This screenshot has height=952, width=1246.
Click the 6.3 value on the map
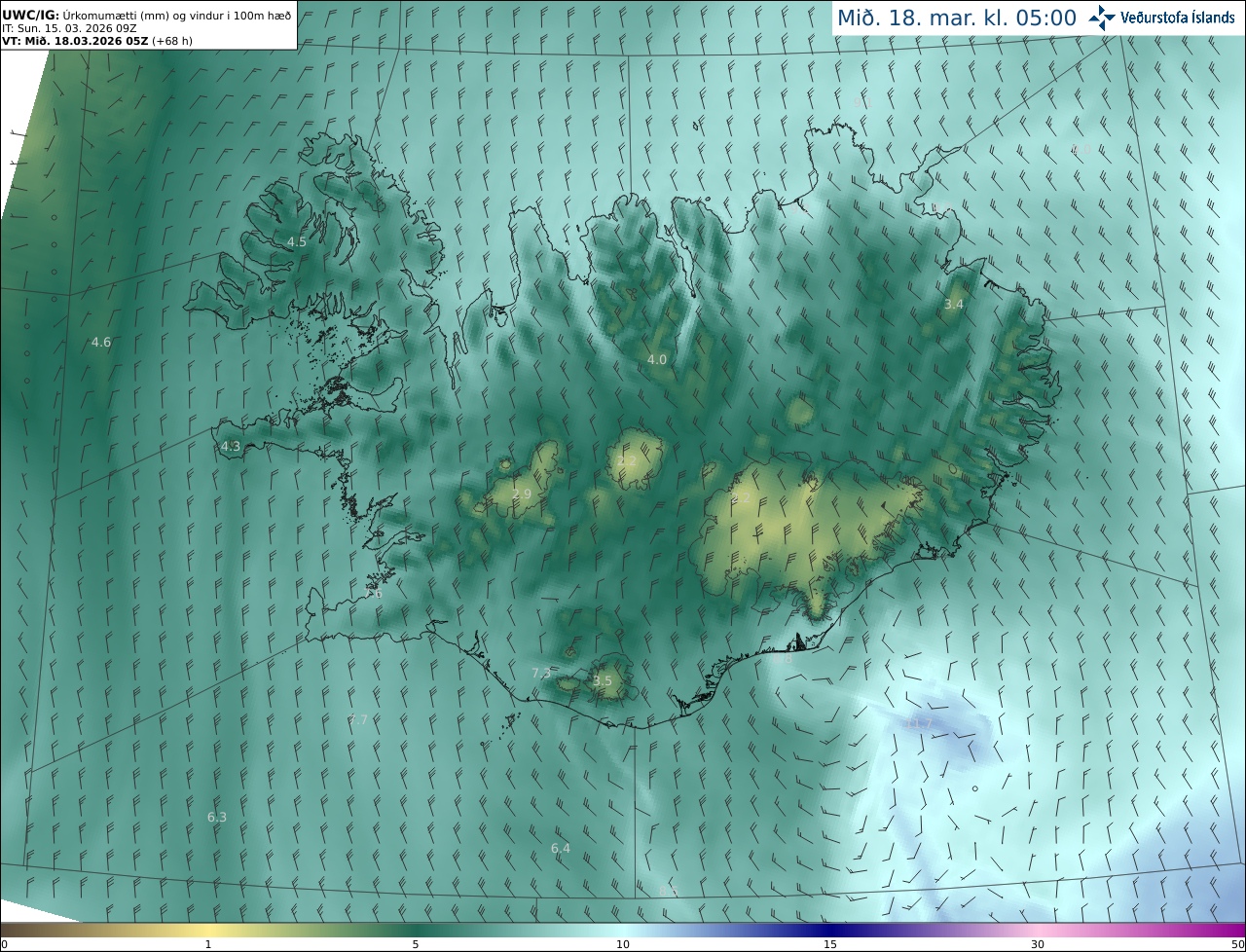[x=217, y=817]
